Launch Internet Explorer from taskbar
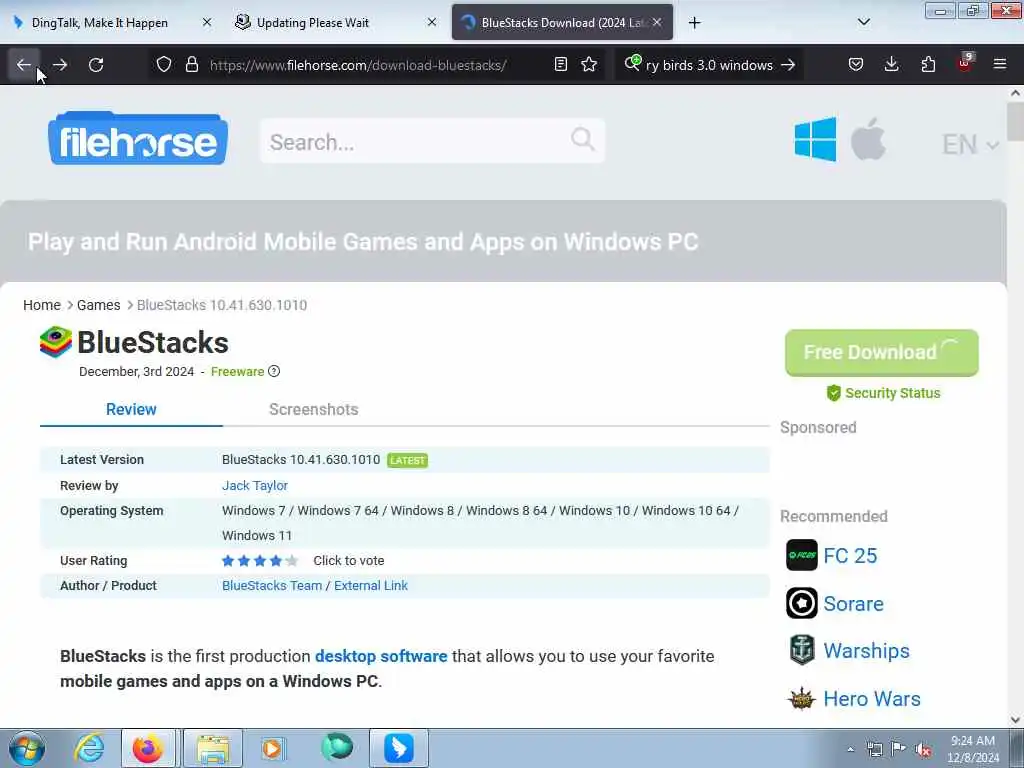Screen dimensions: 1024x768 pyautogui.click(x=89, y=748)
